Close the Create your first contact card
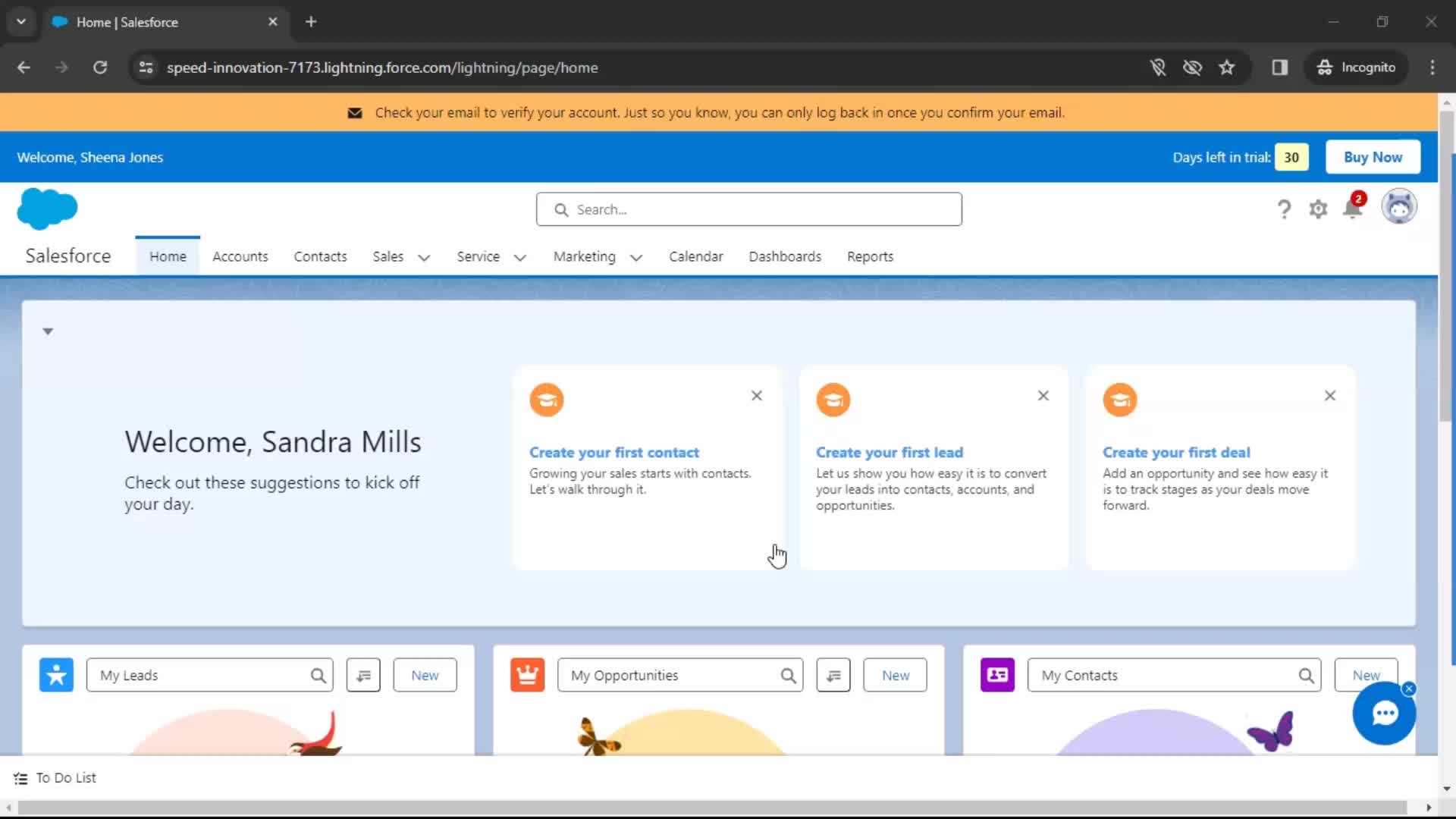Screen dimensions: 1456x819 click(756, 394)
